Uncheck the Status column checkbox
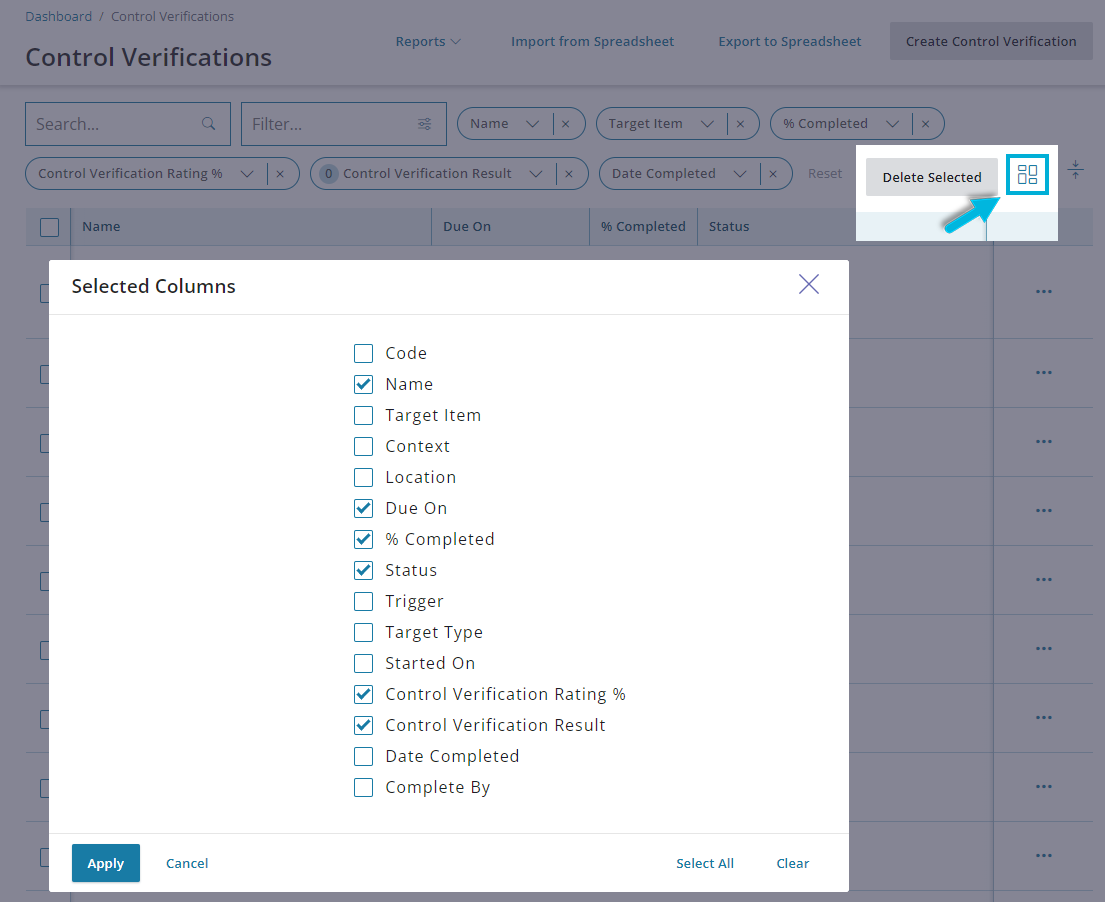 click(363, 570)
